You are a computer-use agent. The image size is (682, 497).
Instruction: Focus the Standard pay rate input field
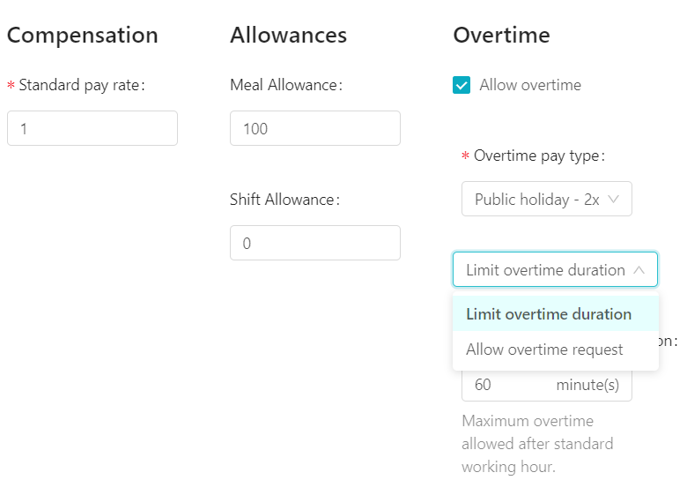coord(92,128)
